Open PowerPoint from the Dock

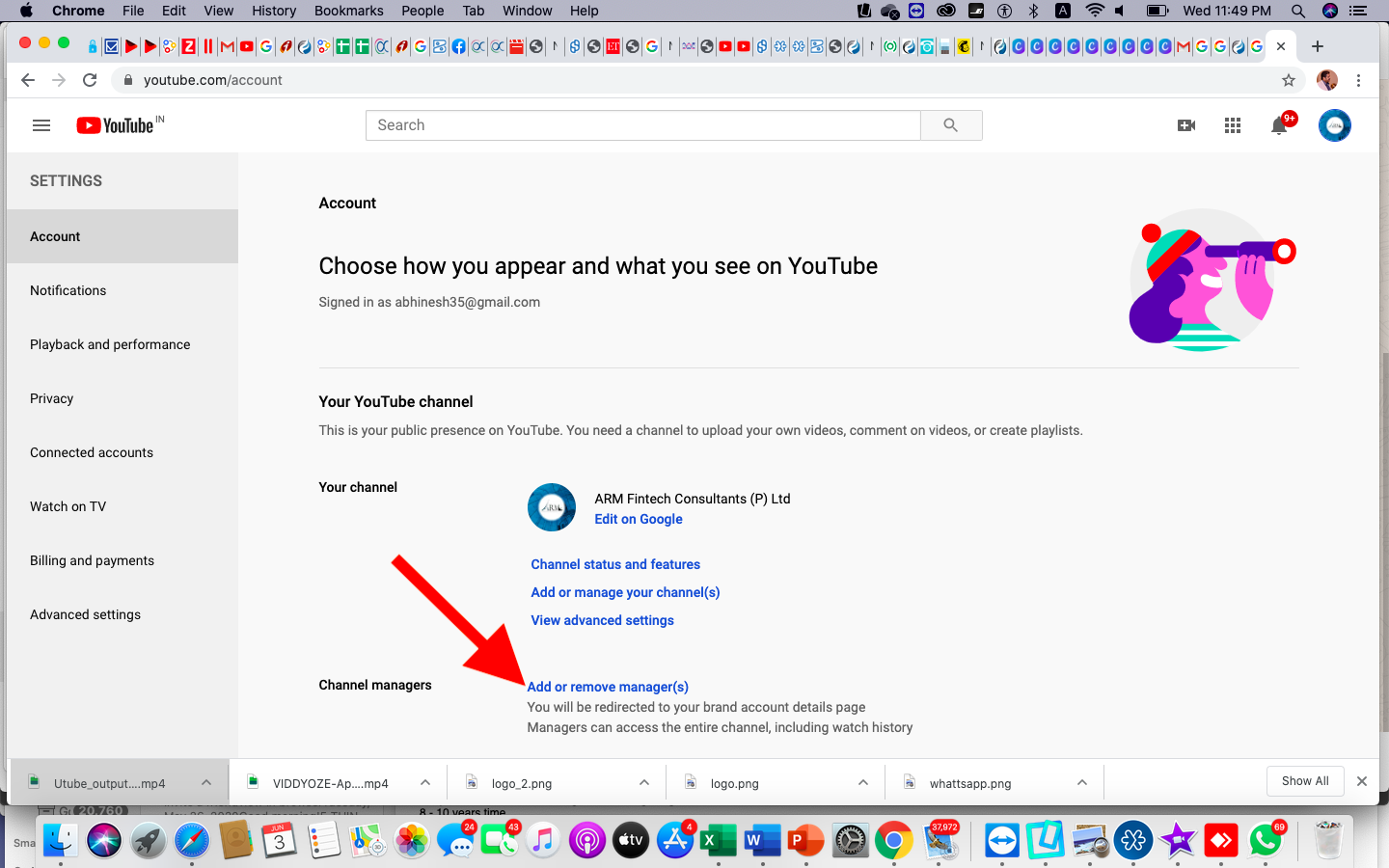coord(806,841)
